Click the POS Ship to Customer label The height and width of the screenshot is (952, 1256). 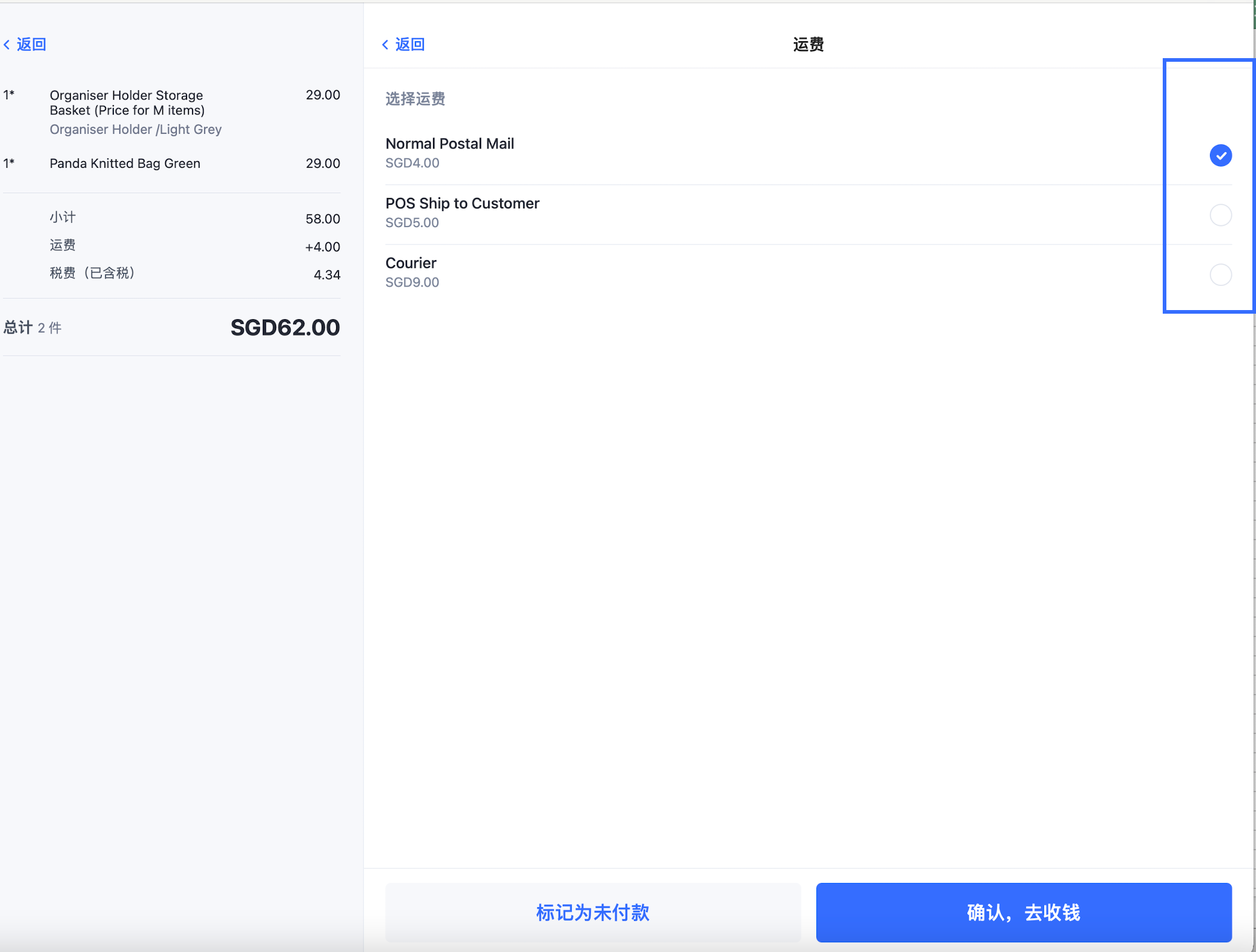point(463,203)
